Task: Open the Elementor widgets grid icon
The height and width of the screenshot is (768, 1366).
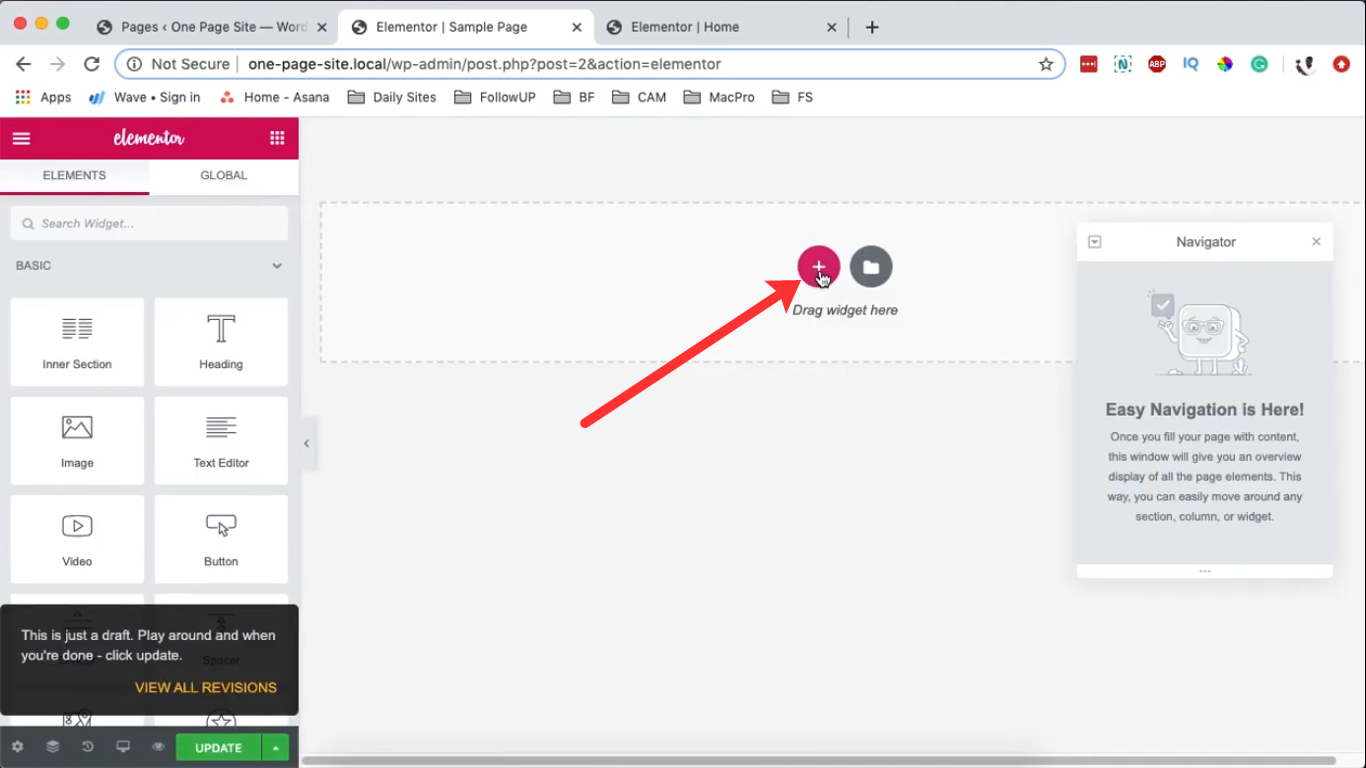Action: 277,138
